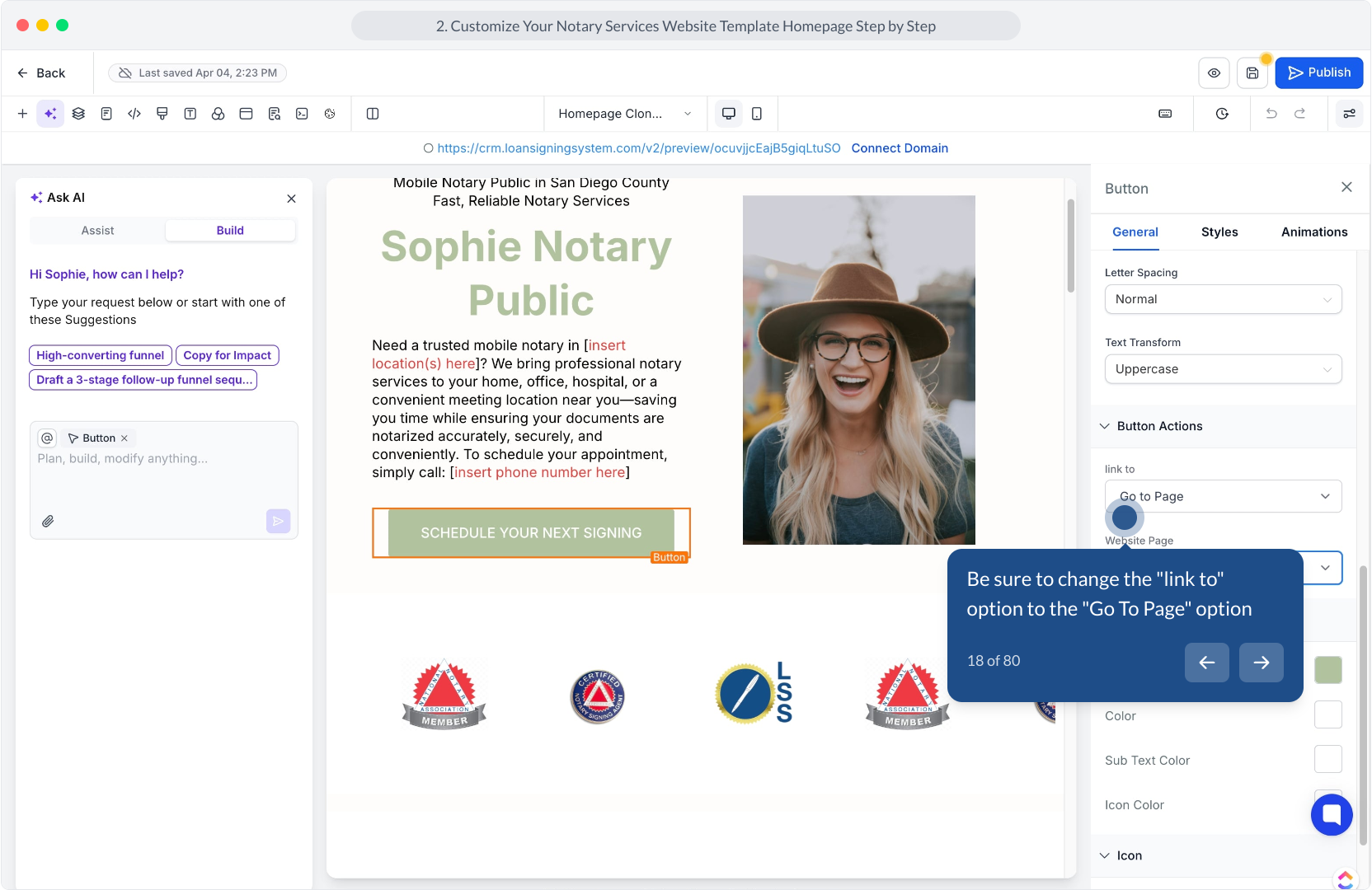Viewport: 1372px width, 890px height.
Task: Open the version history icon
Action: (x=1222, y=114)
